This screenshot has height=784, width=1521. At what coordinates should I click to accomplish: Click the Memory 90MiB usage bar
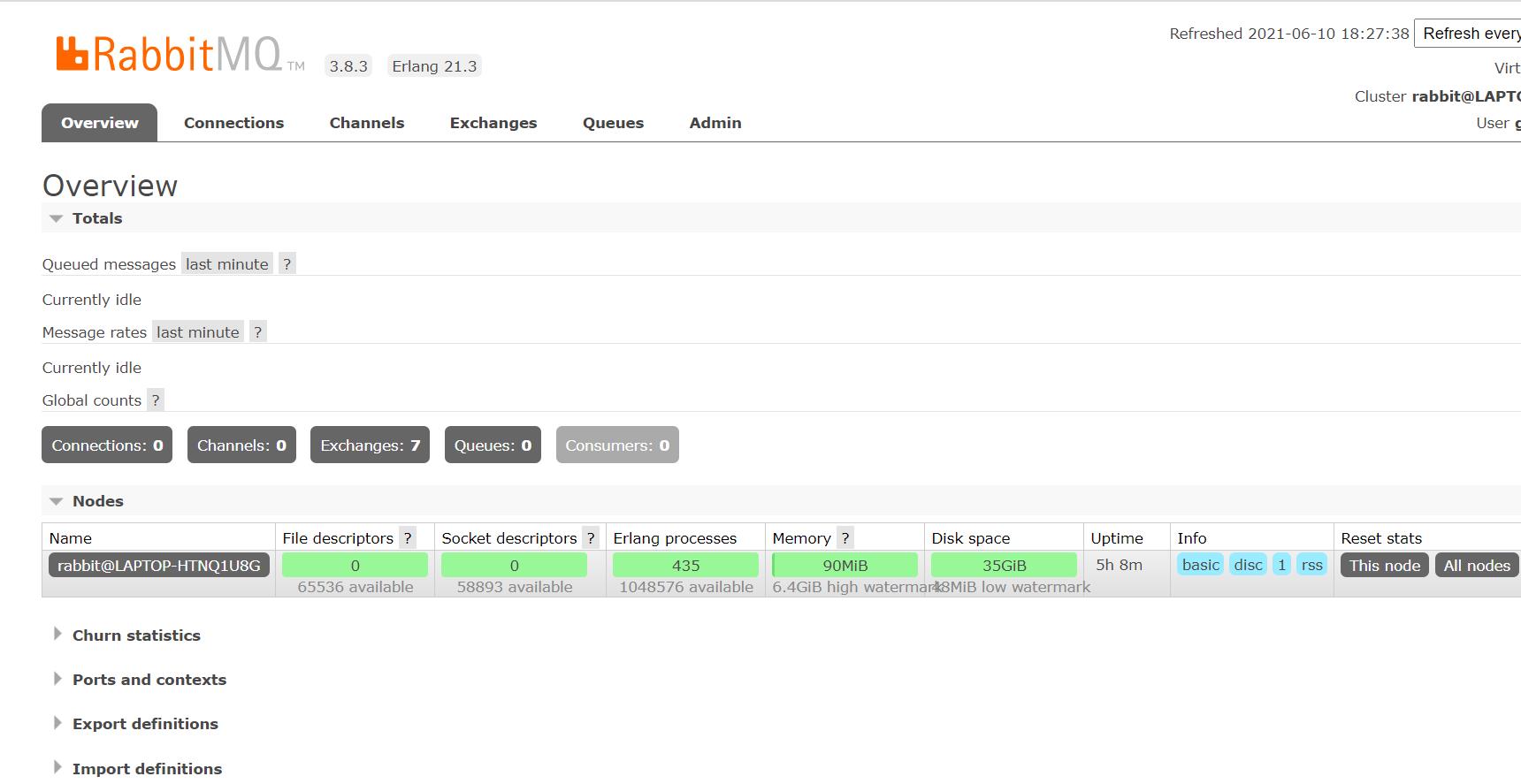tap(845, 565)
